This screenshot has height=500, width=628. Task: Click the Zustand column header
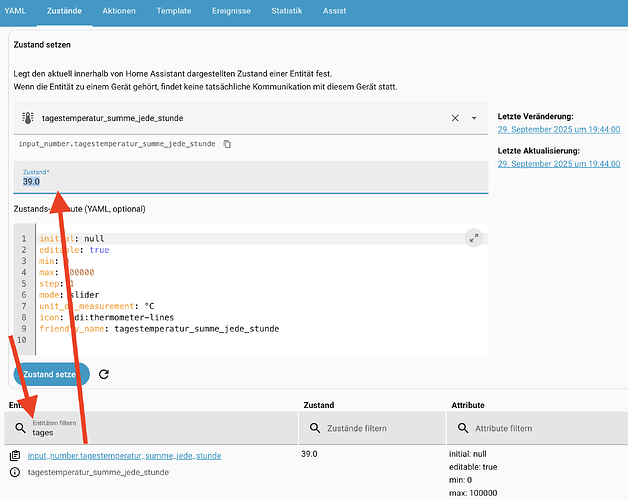(319, 405)
